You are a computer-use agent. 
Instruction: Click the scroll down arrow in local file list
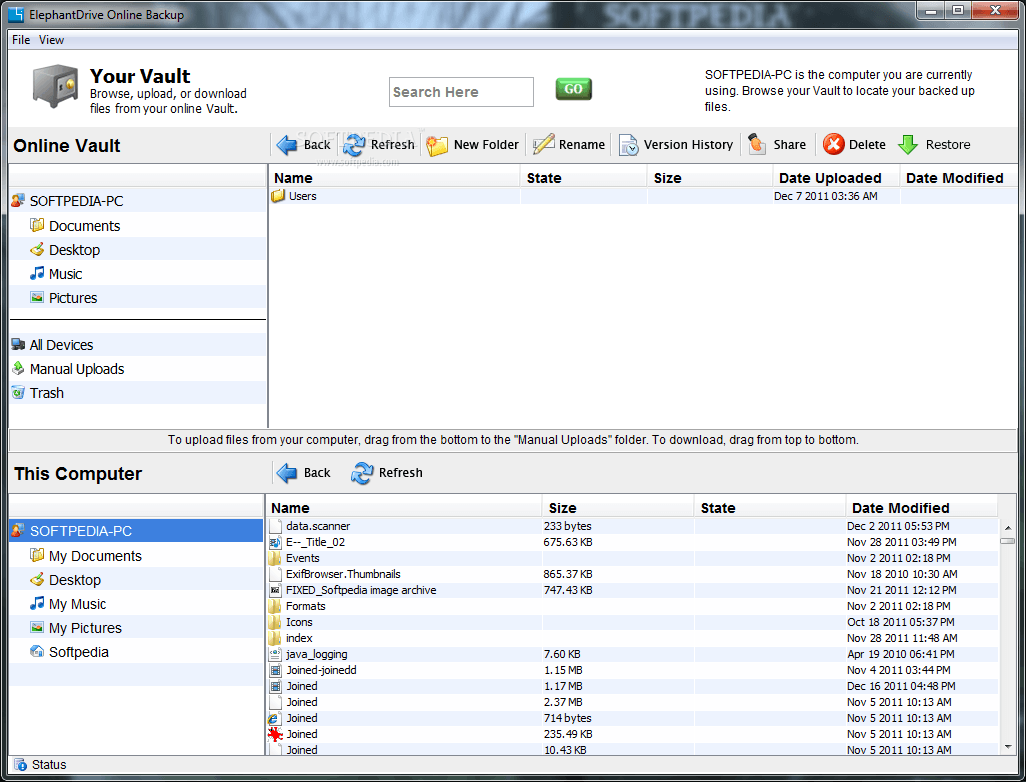point(1007,745)
